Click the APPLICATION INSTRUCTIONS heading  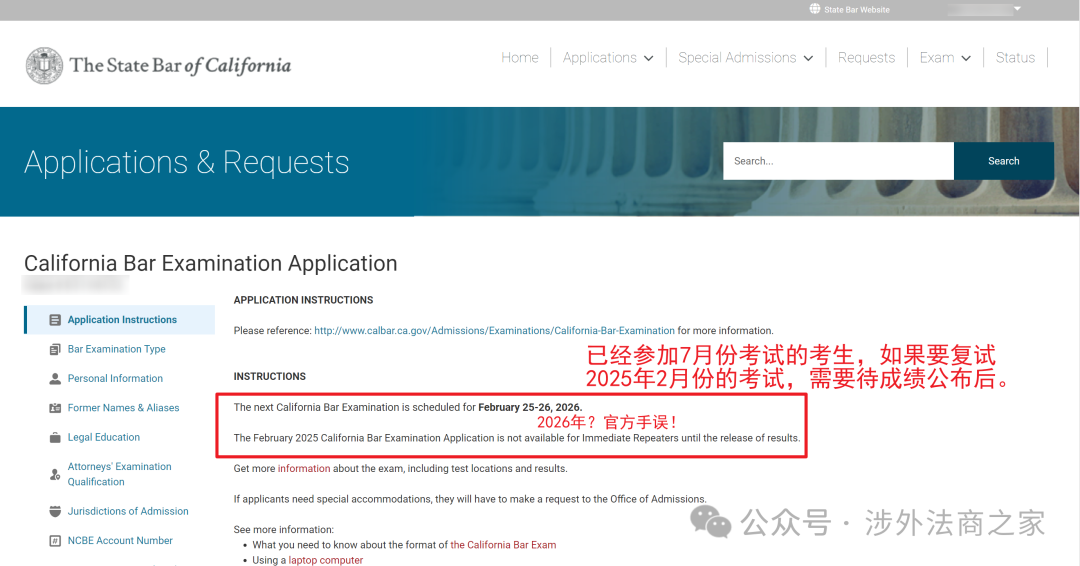(303, 300)
